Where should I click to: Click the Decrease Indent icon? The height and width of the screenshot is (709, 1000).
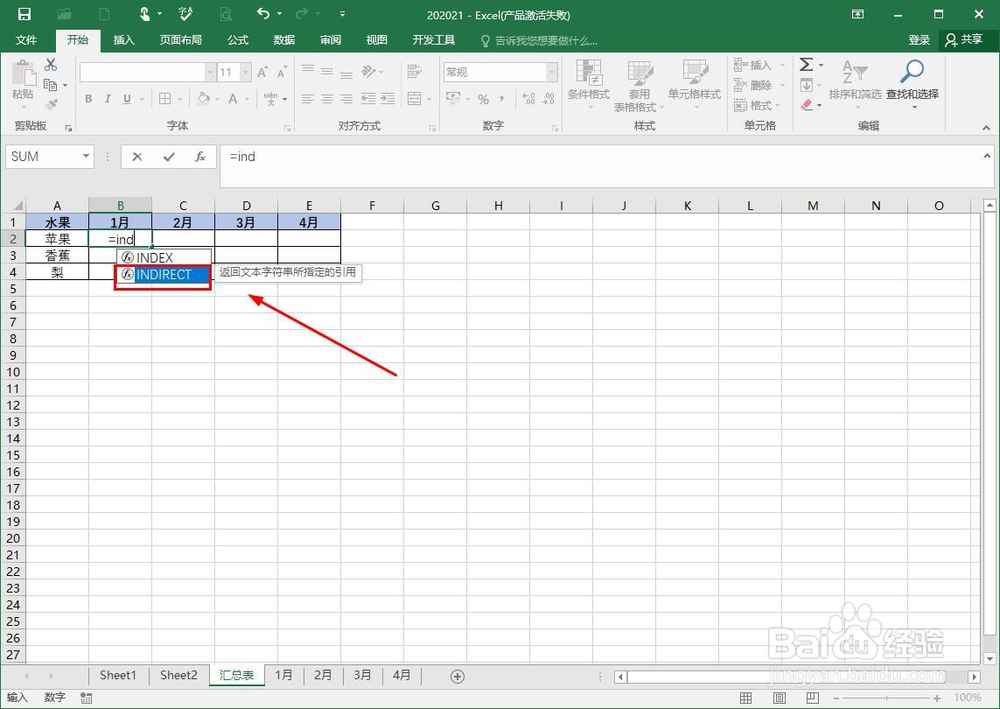click(x=368, y=99)
